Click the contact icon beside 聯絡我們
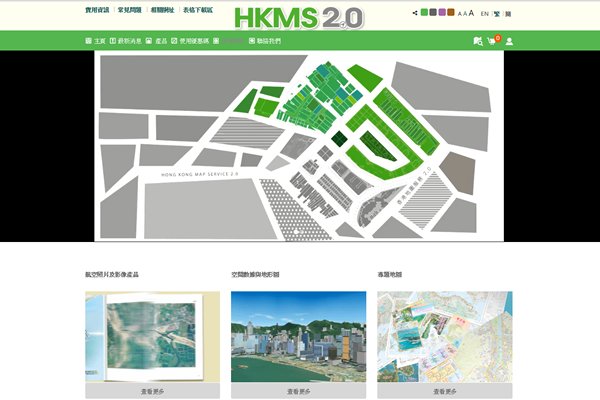The height and width of the screenshot is (400, 600). coord(252,41)
